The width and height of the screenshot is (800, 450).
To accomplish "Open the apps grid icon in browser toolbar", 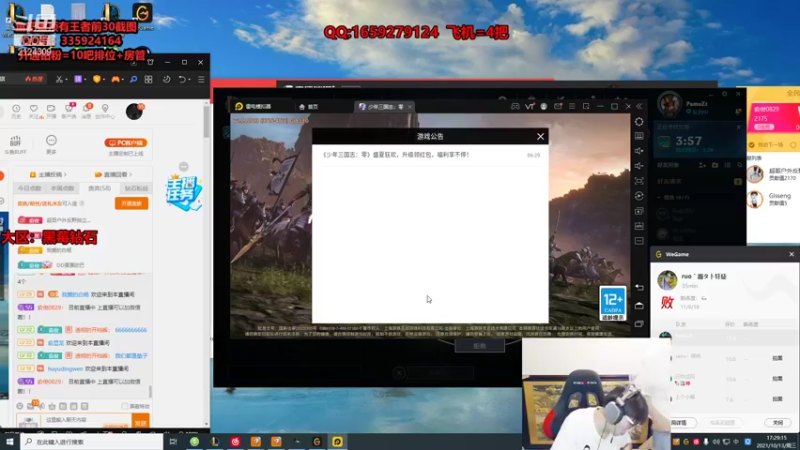I will pyautogui.click(x=148, y=80).
